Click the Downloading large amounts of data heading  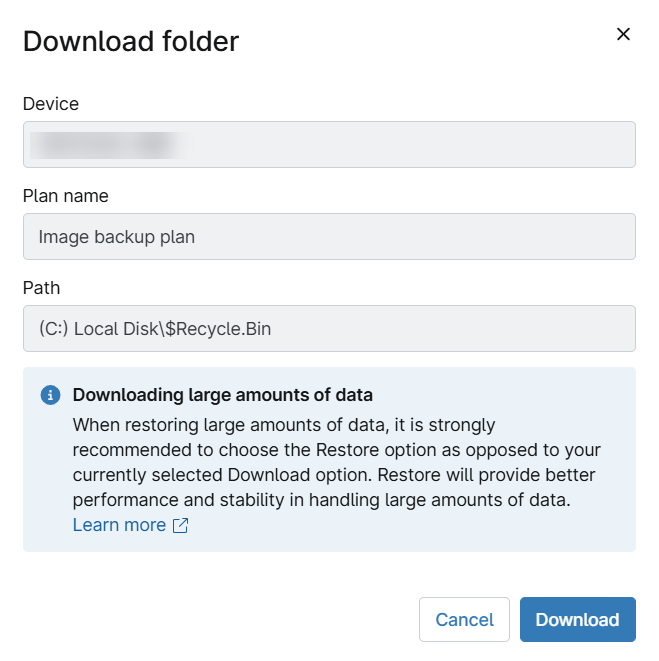[x=222, y=395]
